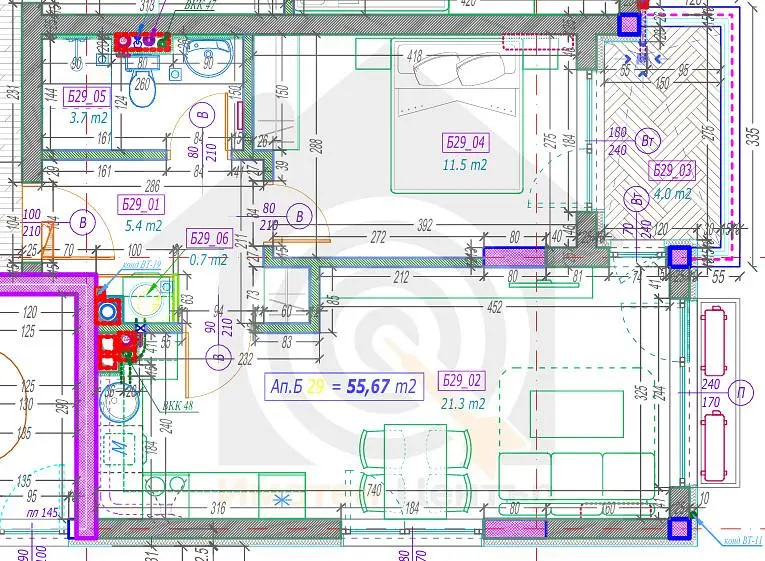Select the balcony room tag Б29_03
The width and height of the screenshot is (765, 561).
click(x=671, y=170)
